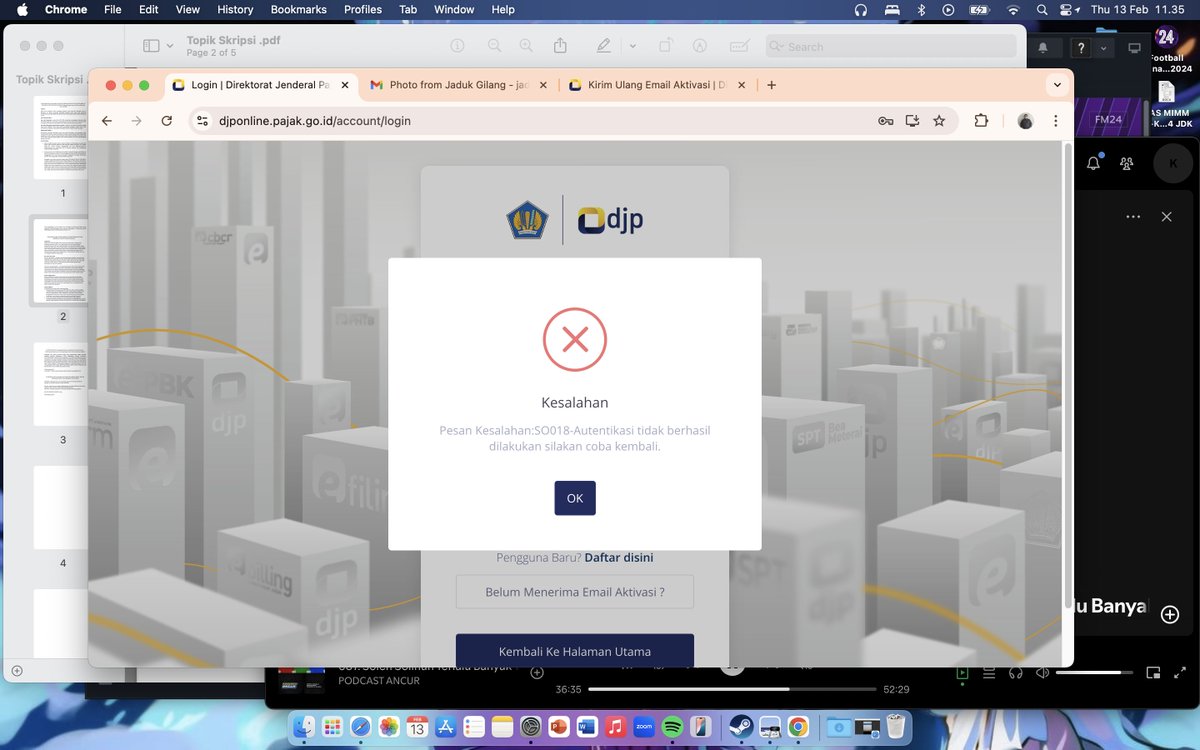Go forward in Chrome
1200x750 pixels.
(137, 121)
